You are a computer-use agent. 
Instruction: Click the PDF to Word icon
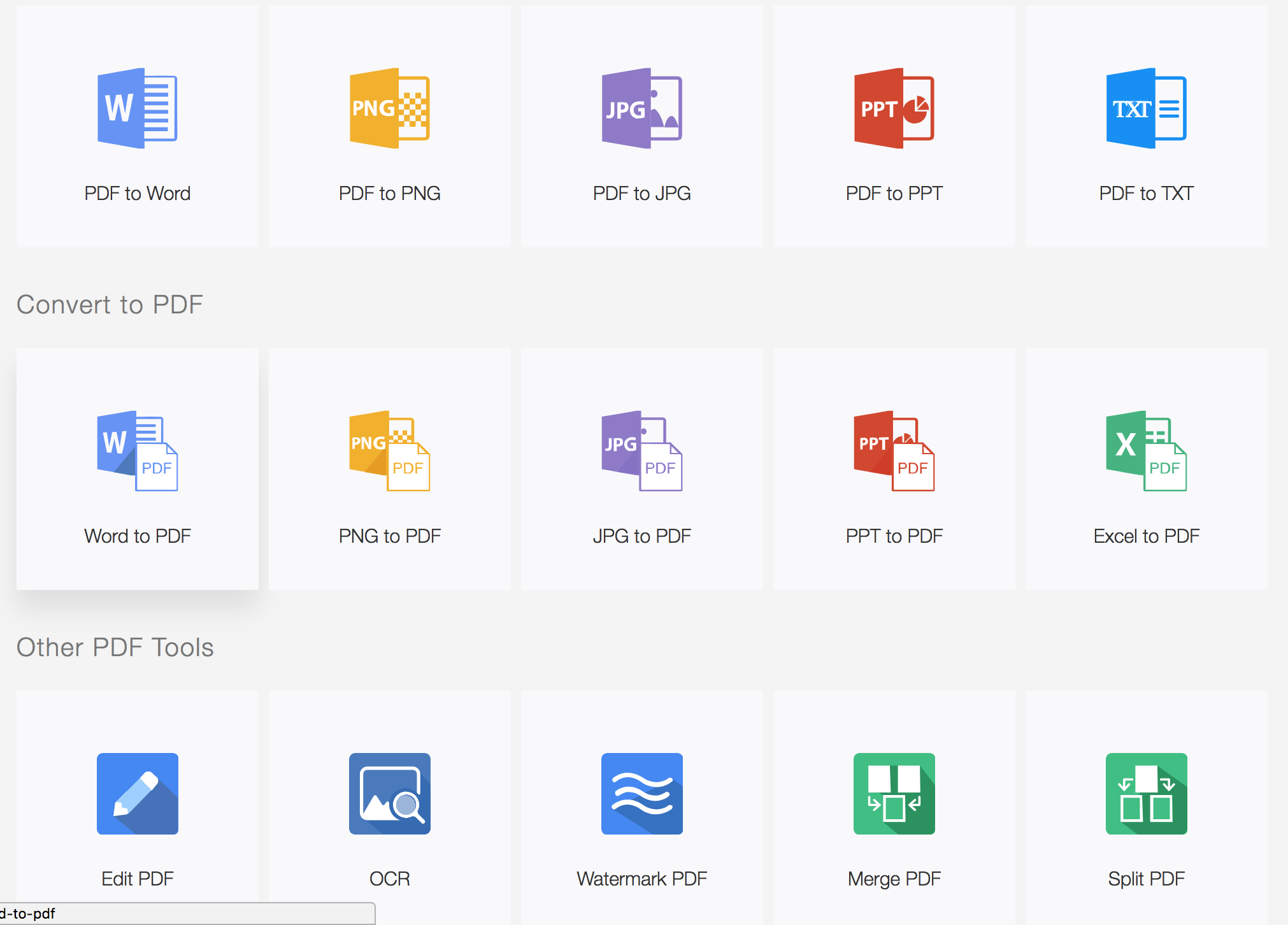click(137, 108)
